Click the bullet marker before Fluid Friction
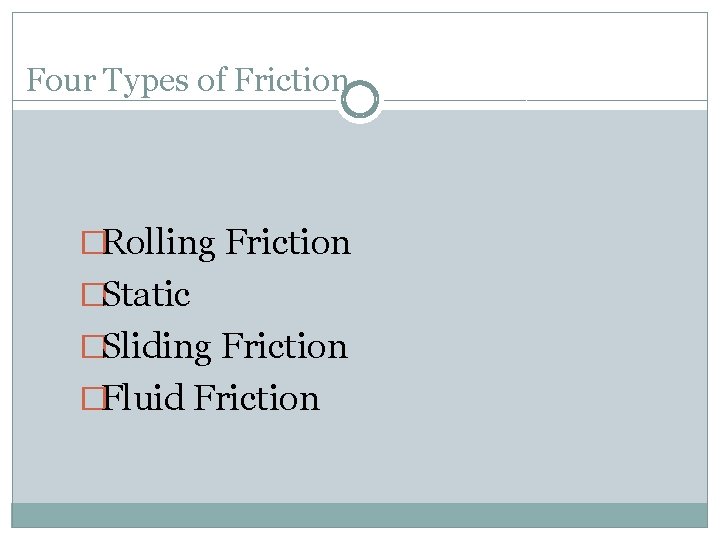The image size is (720, 540). 93,399
